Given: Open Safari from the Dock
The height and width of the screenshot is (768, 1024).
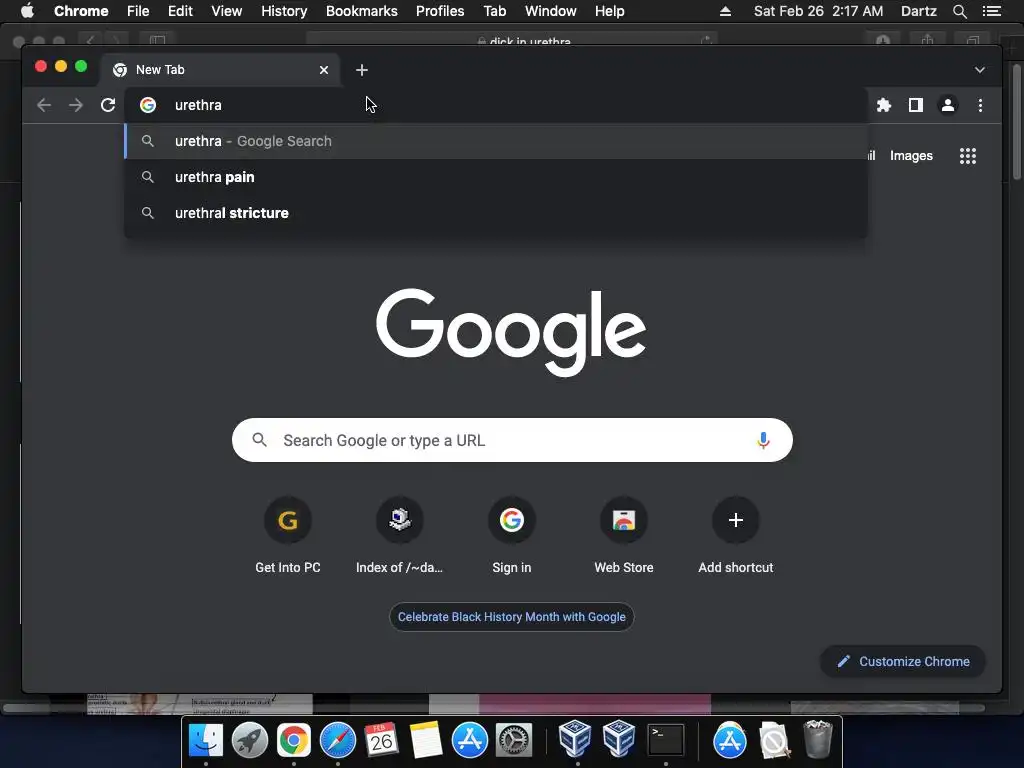Looking at the screenshot, I should click(338, 740).
